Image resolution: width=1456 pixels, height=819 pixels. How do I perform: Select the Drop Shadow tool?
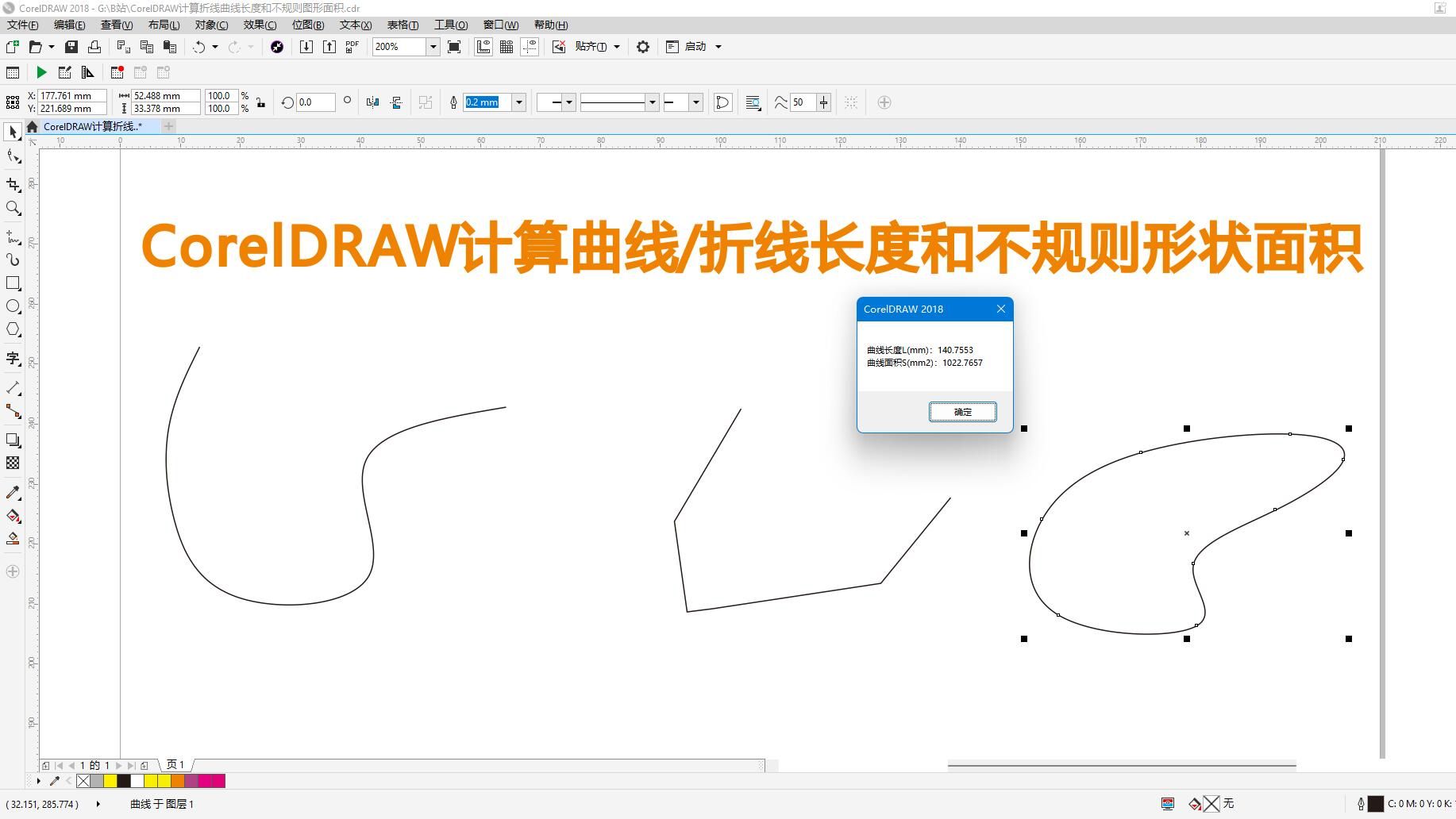point(13,440)
